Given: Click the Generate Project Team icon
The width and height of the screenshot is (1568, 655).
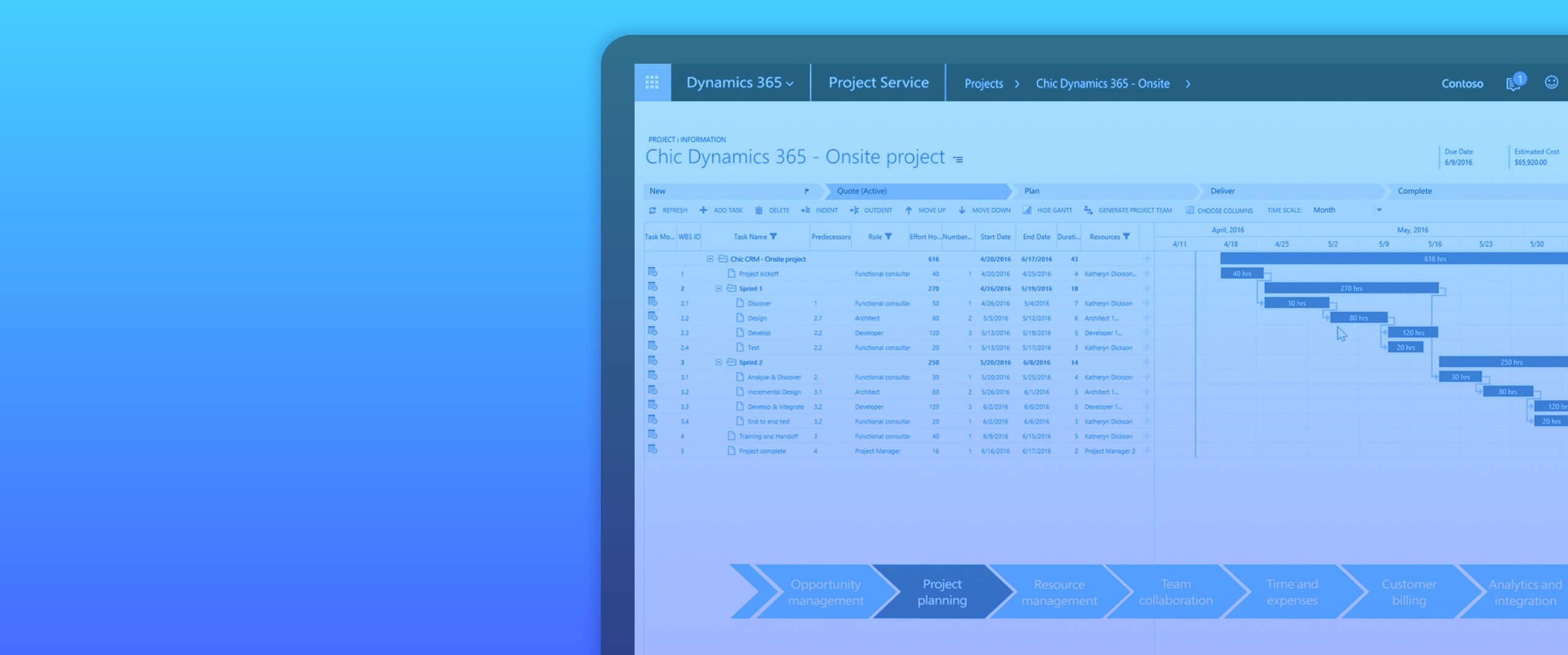Looking at the screenshot, I should 1088,210.
